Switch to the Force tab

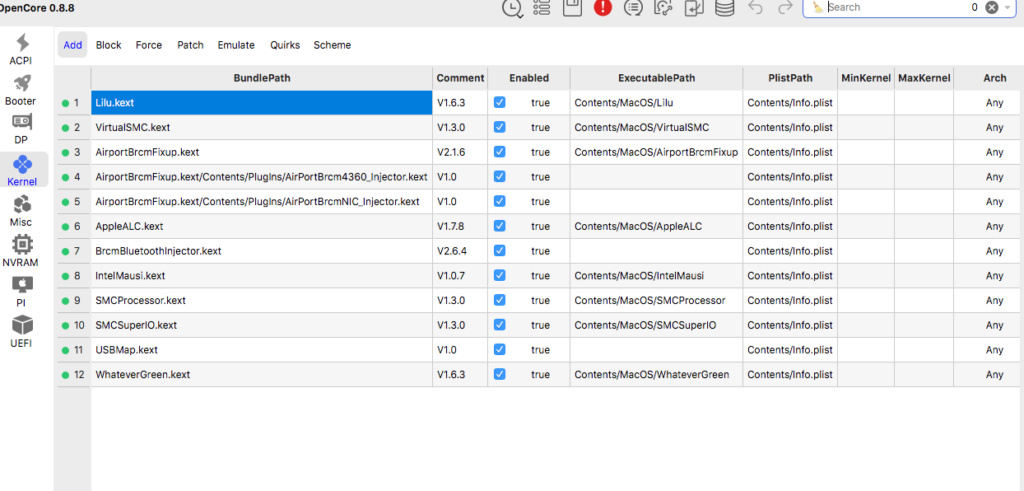coord(149,45)
